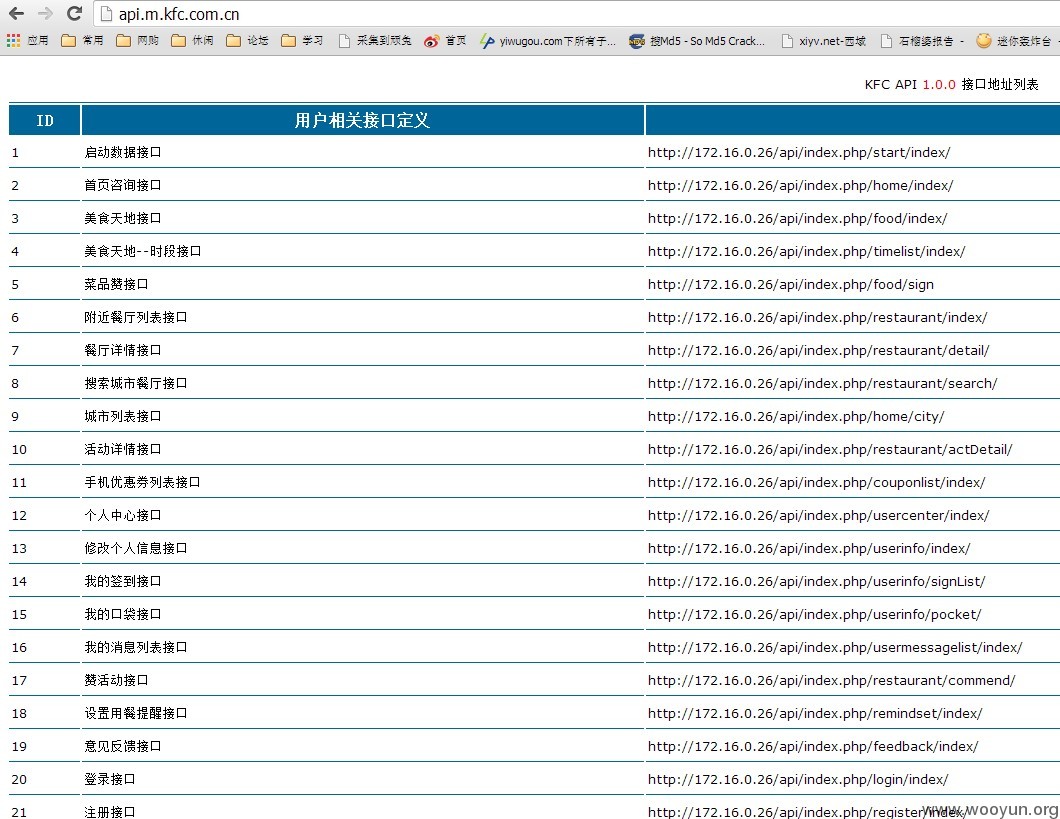Viewport: 1060px width, 819px height.
Task: Click the food/index/ API URL
Action: pyautogui.click(x=798, y=219)
